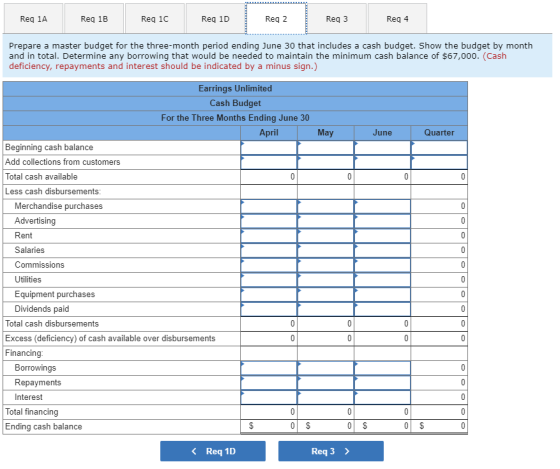Click 'Total cash disbursements' row label
The height and width of the screenshot is (469, 560).
point(52,324)
